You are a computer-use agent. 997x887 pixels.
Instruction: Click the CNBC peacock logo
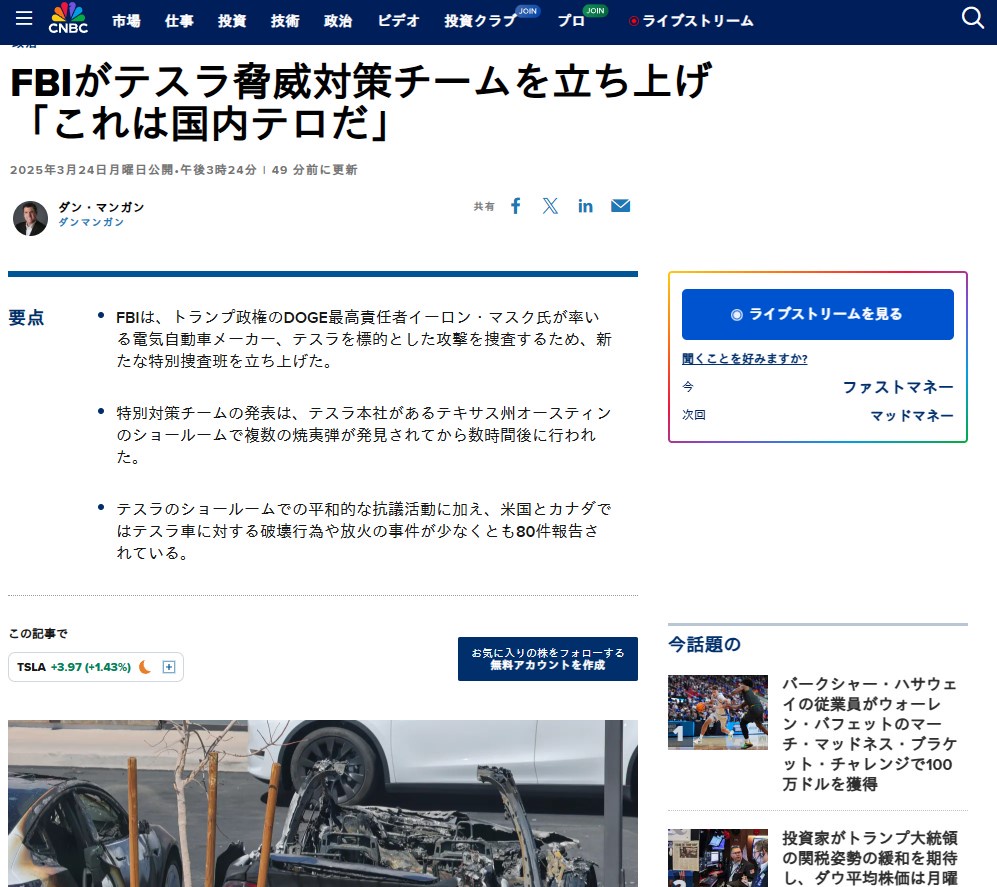click(x=68, y=18)
